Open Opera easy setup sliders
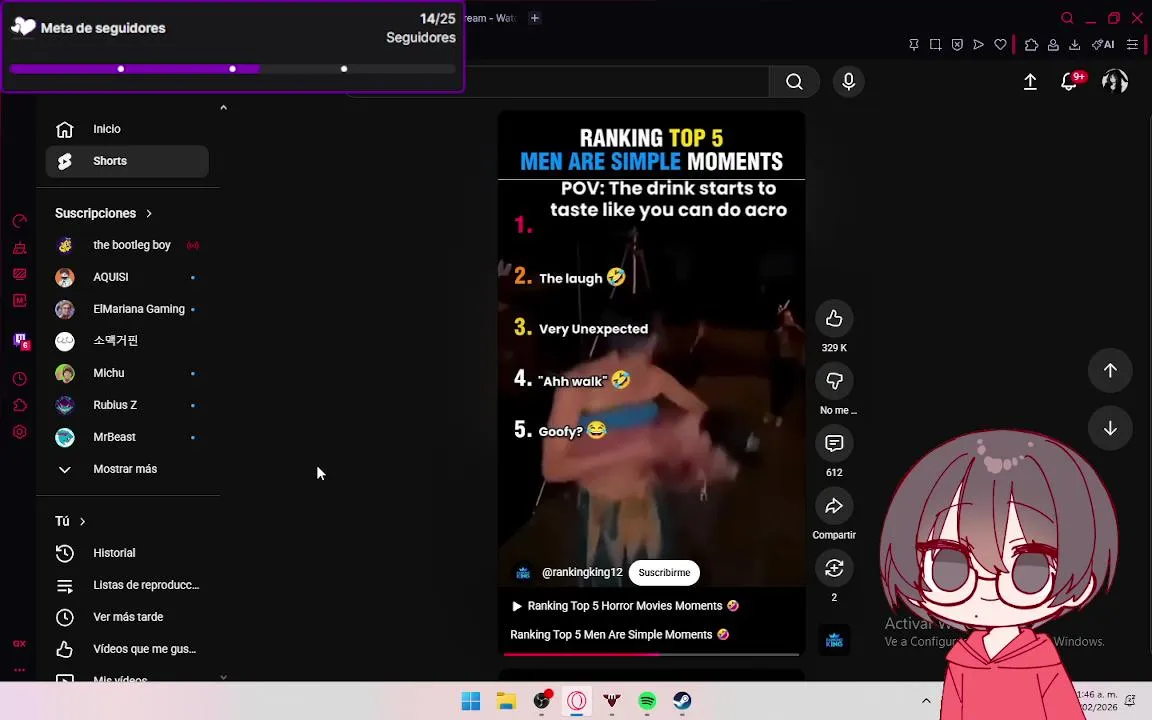Screen dimensions: 1152x720 pos(1133,45)
